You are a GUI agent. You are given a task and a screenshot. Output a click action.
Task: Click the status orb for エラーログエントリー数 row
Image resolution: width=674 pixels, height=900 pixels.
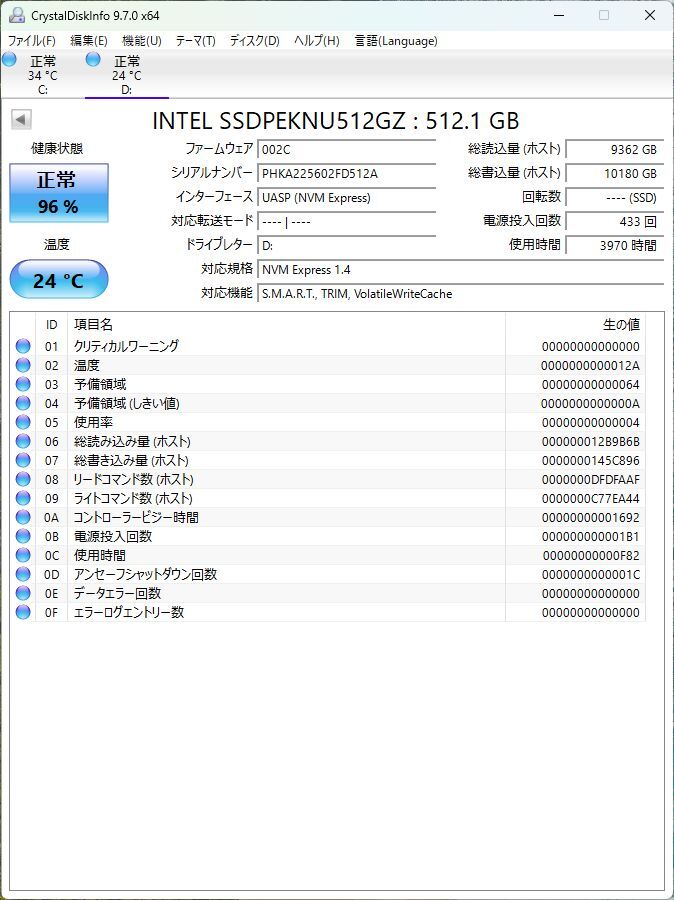coord(23,612)
